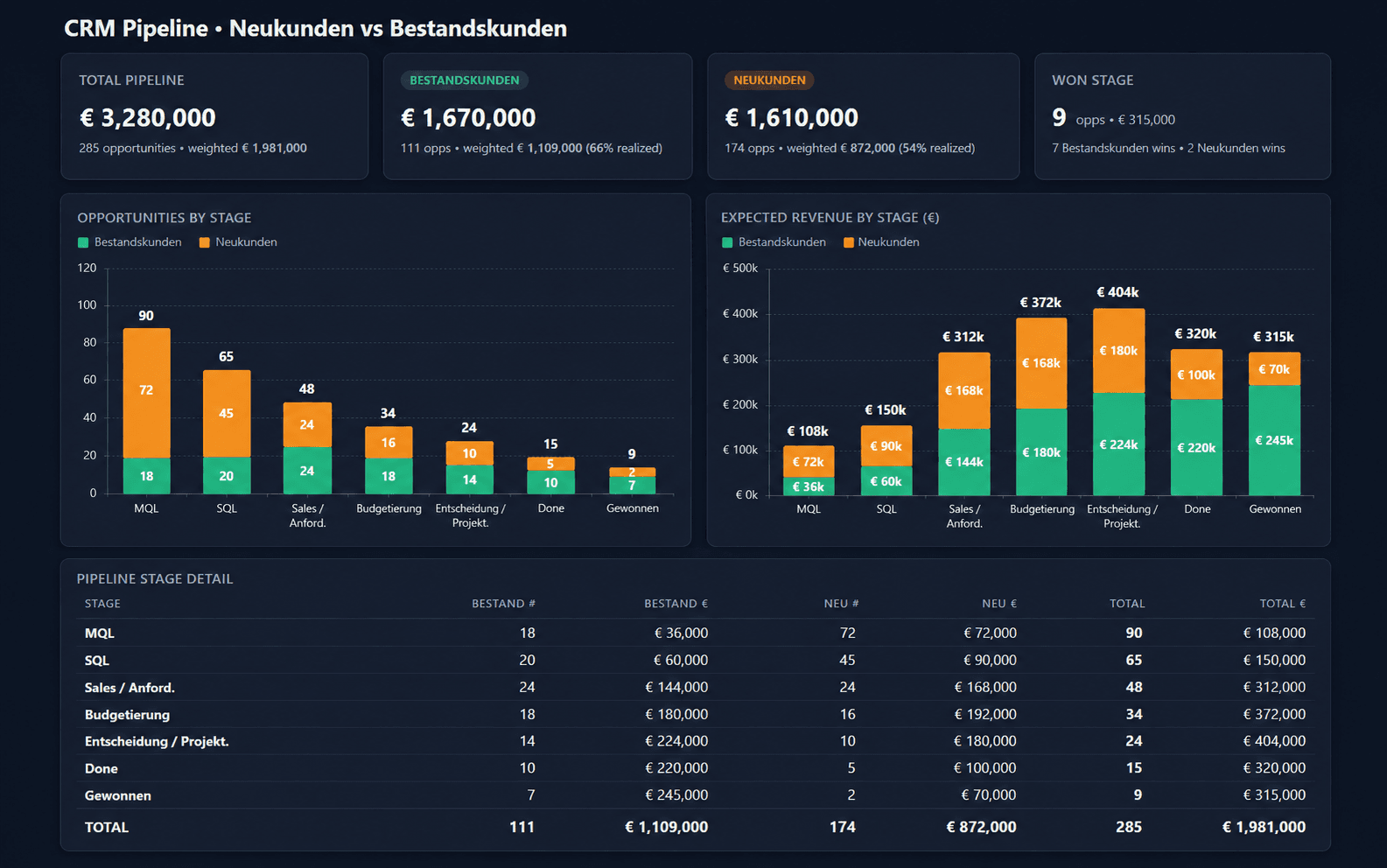Toggle Neukunden legend in Opportunities by Stage chart

[238, 242]
